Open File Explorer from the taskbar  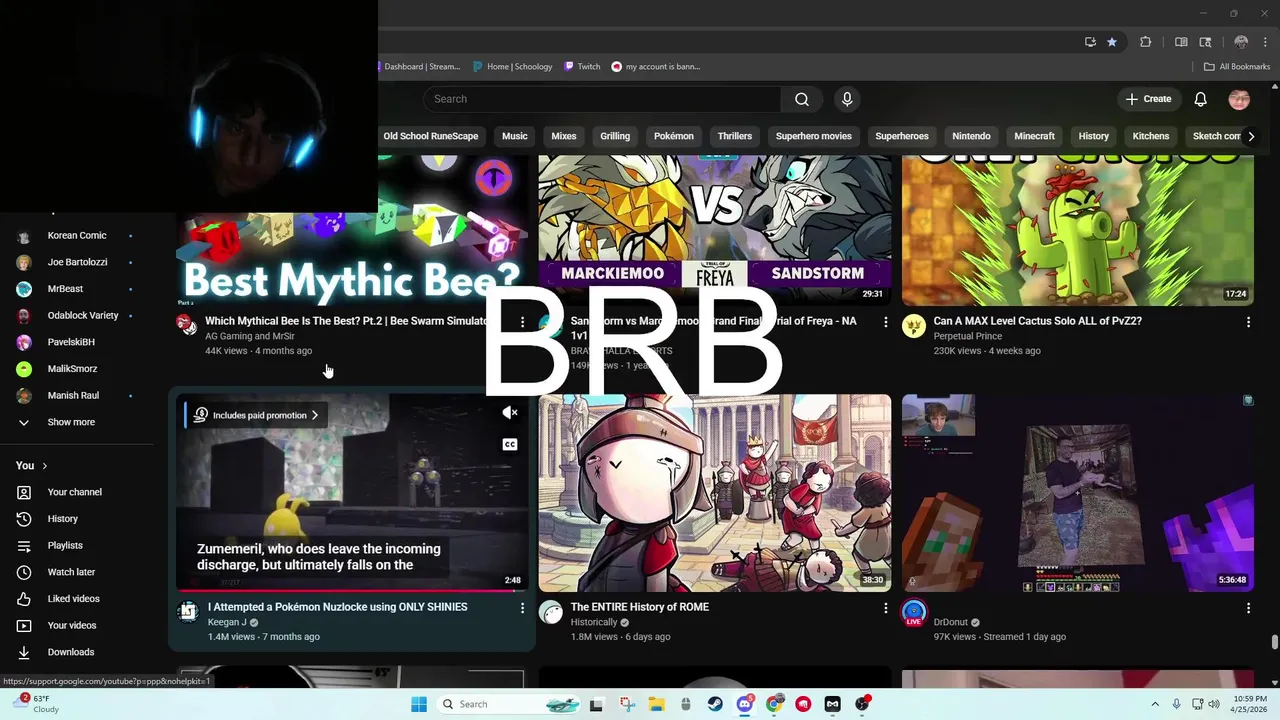[x=656, y=704]
